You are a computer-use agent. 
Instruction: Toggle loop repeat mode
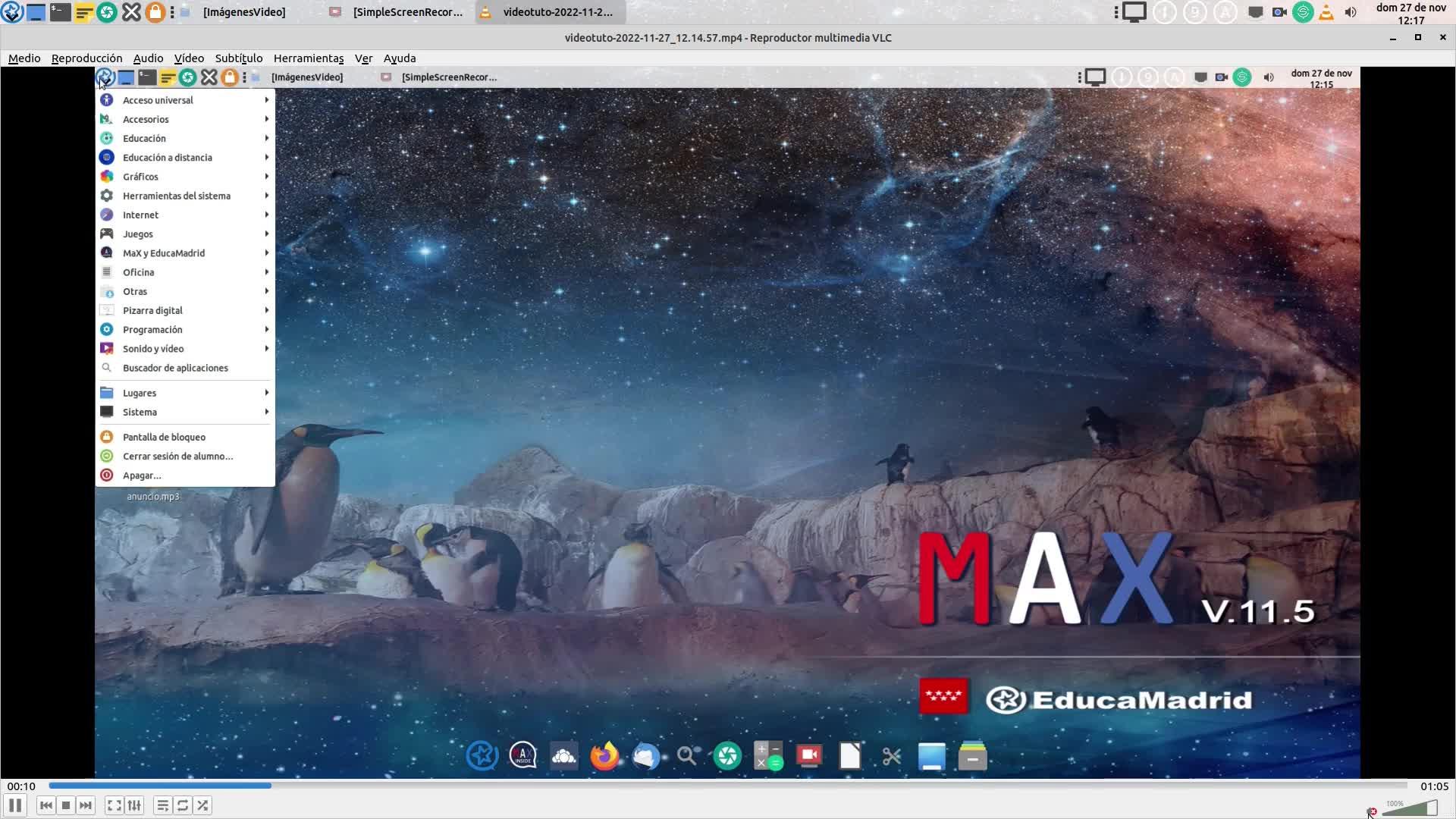(183, 805)
